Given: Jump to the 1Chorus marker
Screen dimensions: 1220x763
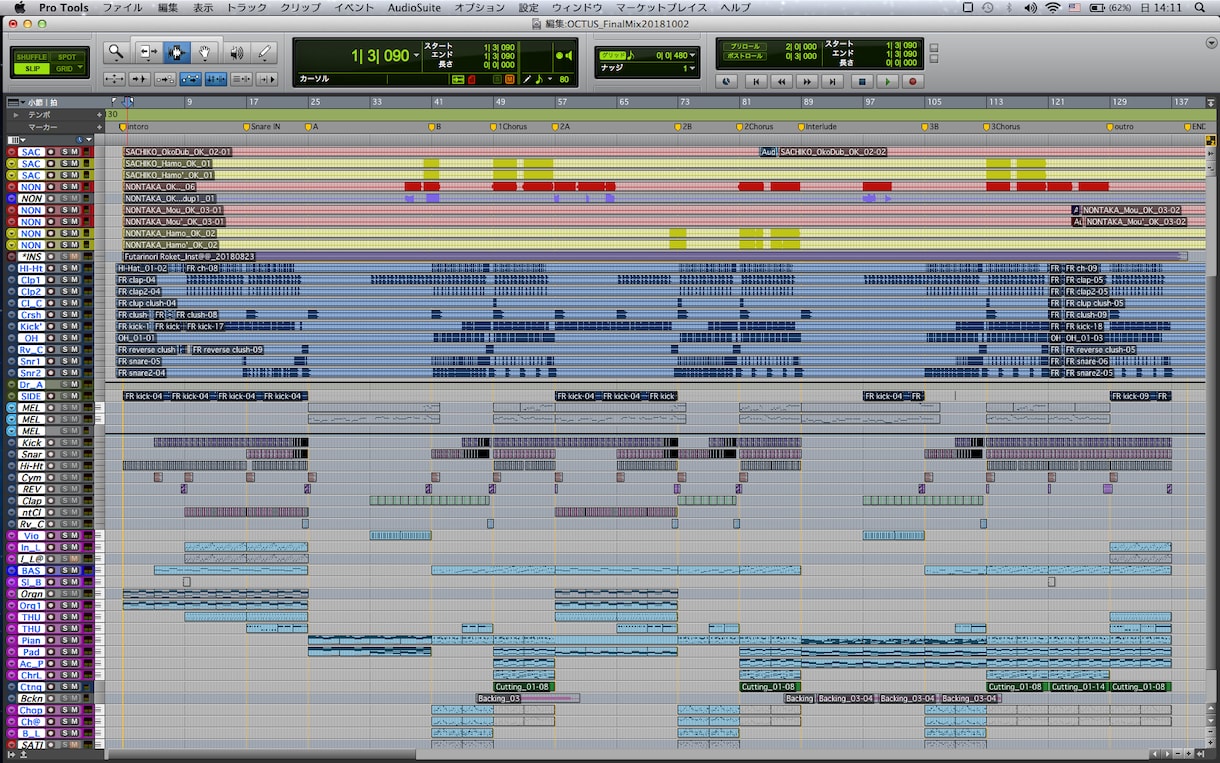Looking at the screenshot, I should [x=509, y=127].
